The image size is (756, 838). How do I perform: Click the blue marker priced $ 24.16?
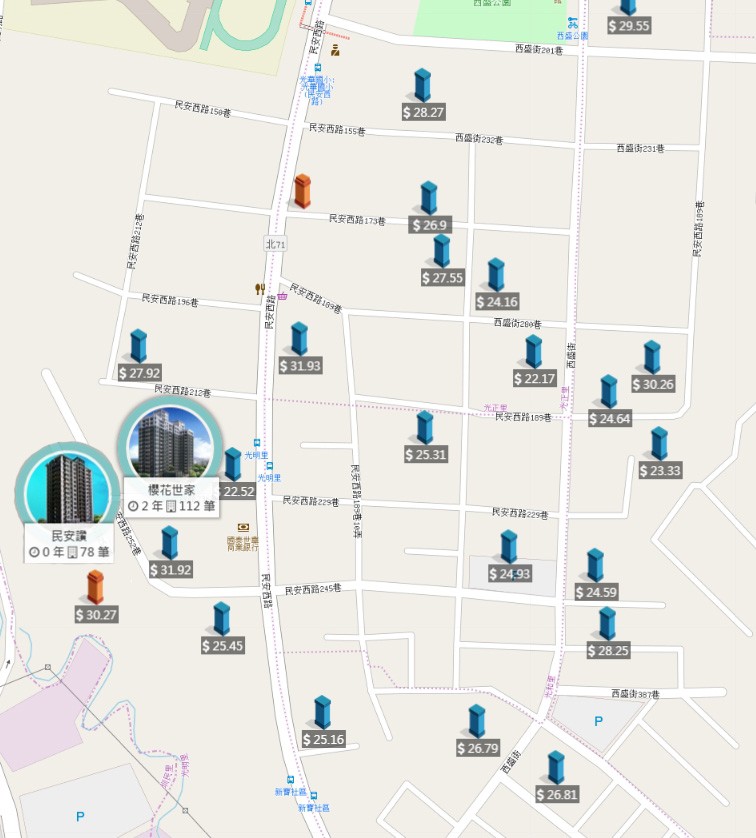tap(496, 275)
